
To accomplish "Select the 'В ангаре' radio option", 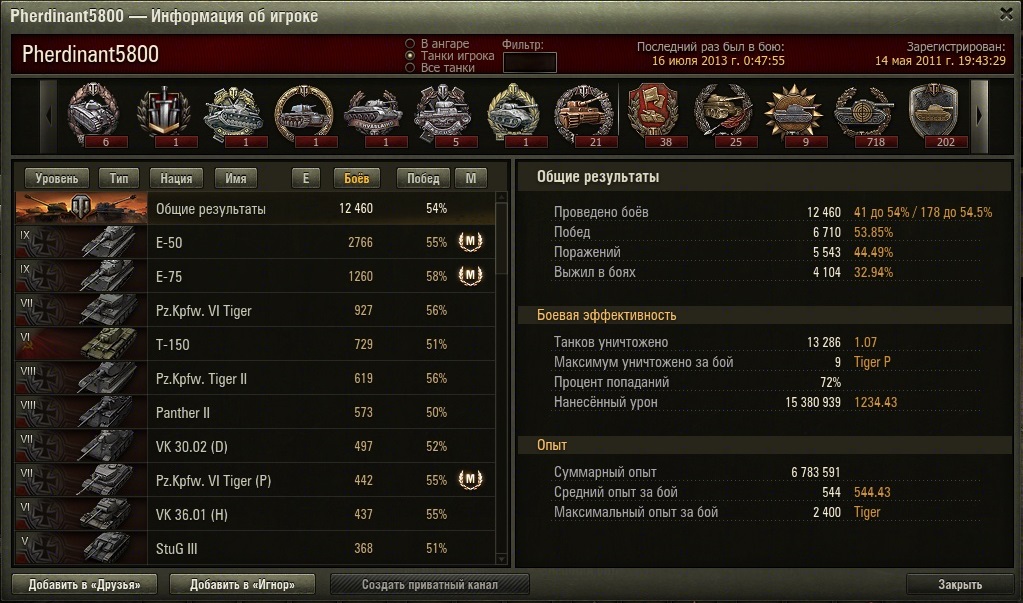I will coord(410,44).
